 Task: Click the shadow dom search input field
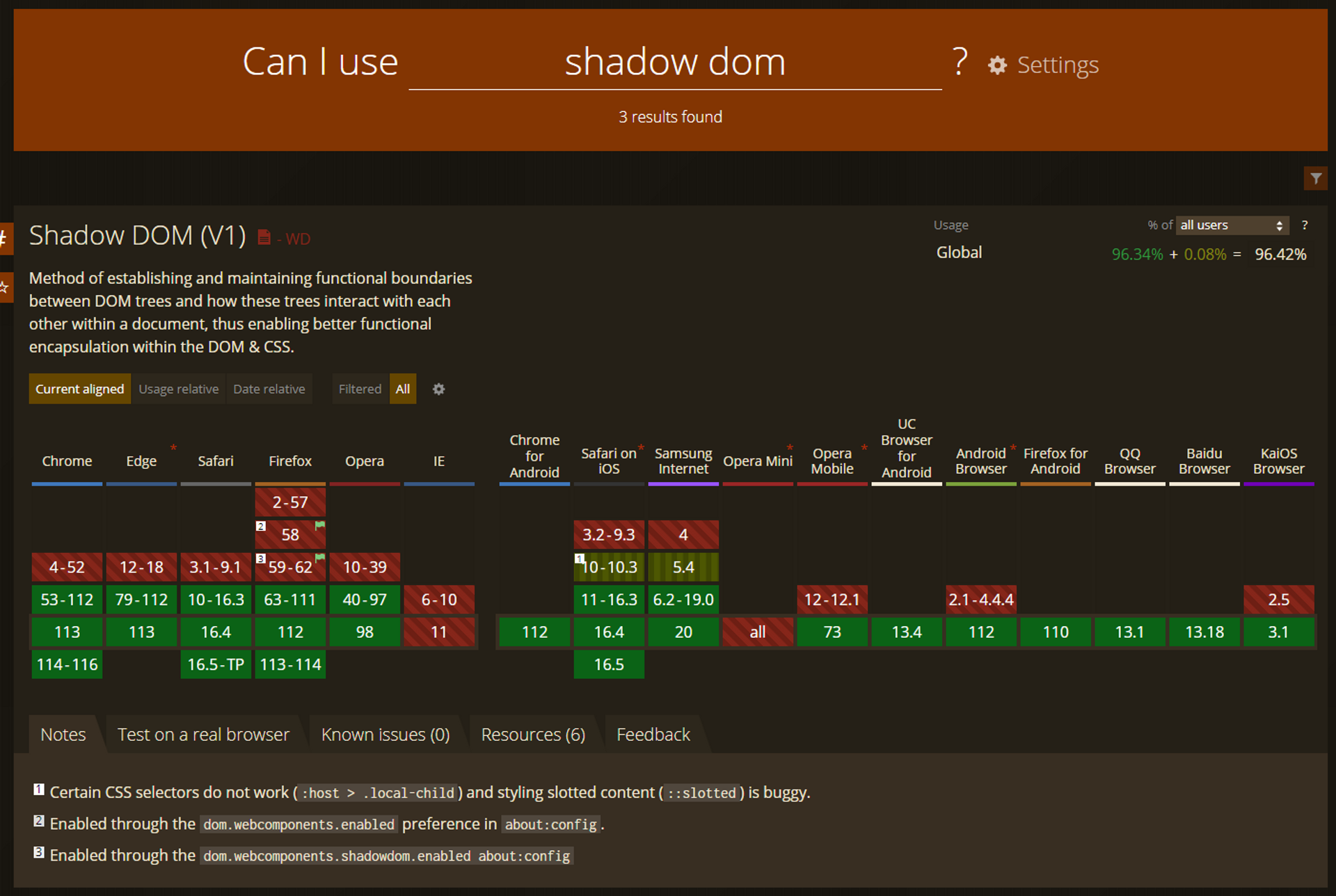[x=674, y=63]
